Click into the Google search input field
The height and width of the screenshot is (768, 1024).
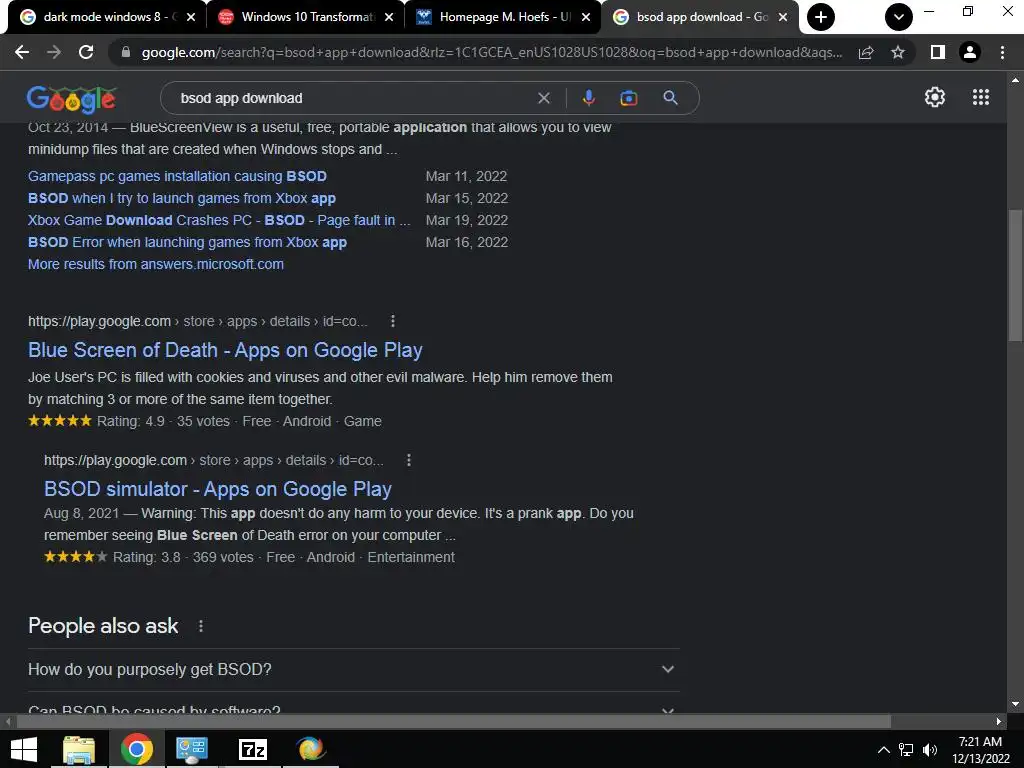pos(353,98)
